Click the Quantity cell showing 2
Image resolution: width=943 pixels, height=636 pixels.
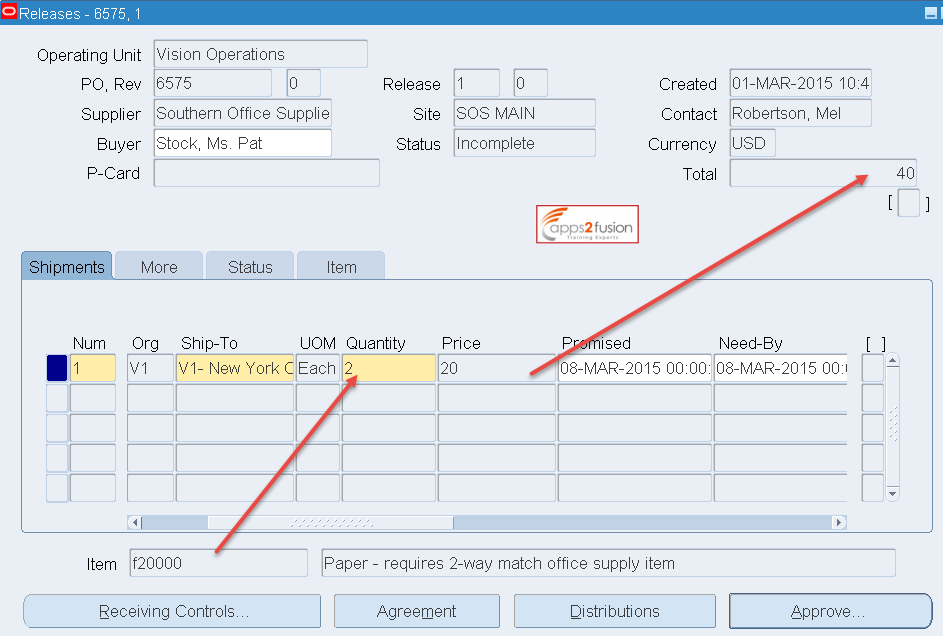tap(389, 368)
